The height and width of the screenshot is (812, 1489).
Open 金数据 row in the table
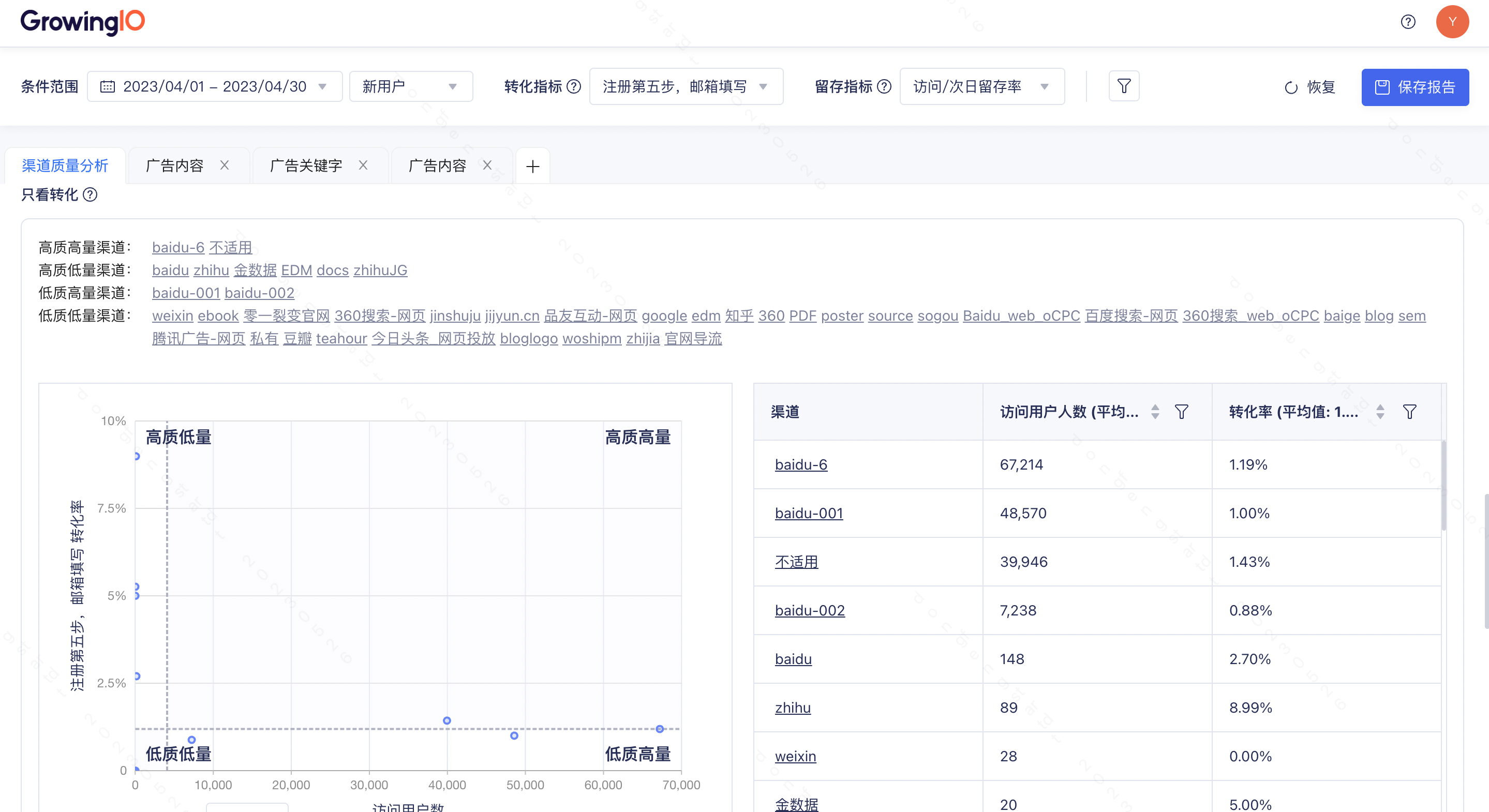[x=797, y=804]
